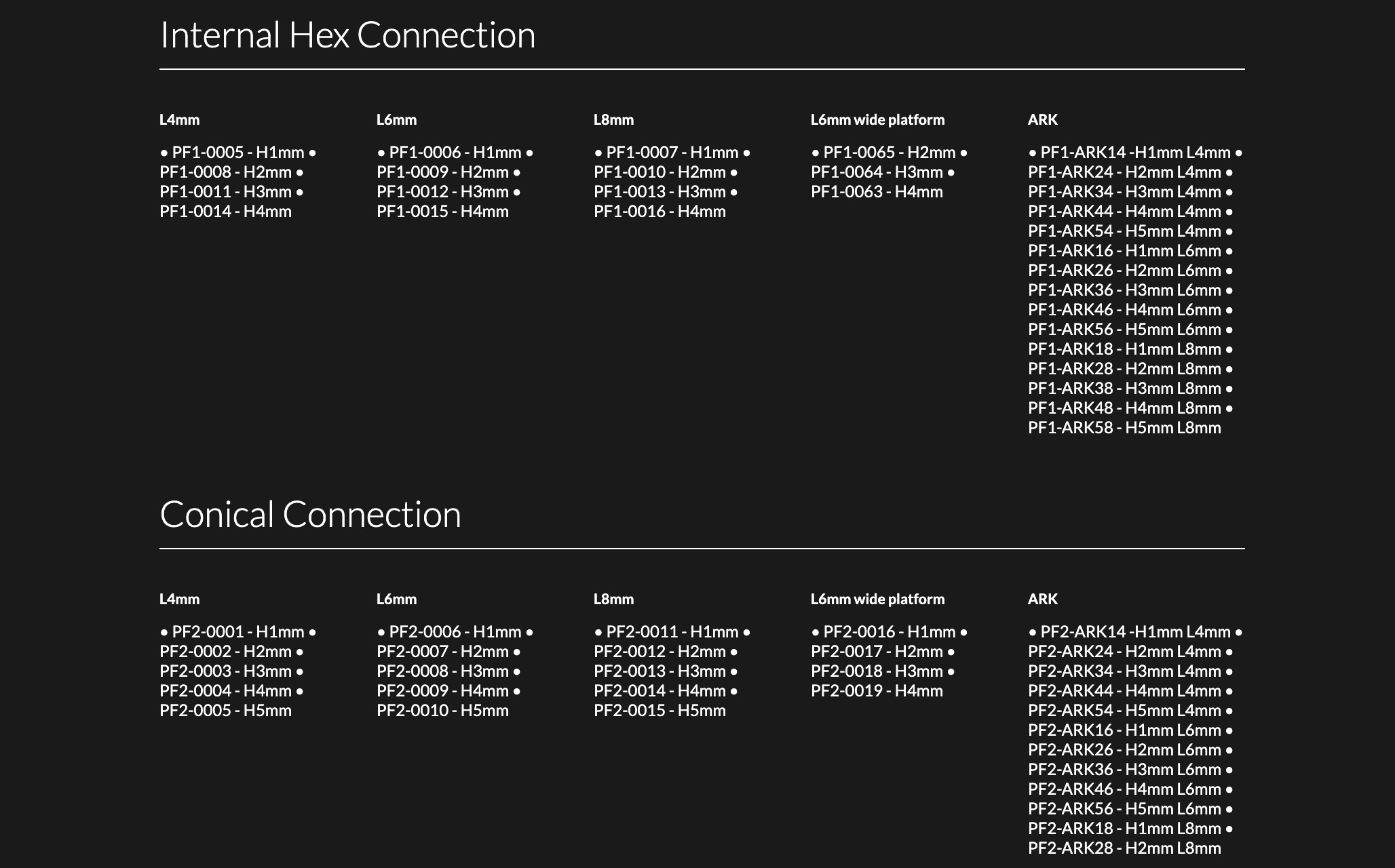Click PF1-ARK36 - H3mm L6mm entry

[x=1124, y=290]
